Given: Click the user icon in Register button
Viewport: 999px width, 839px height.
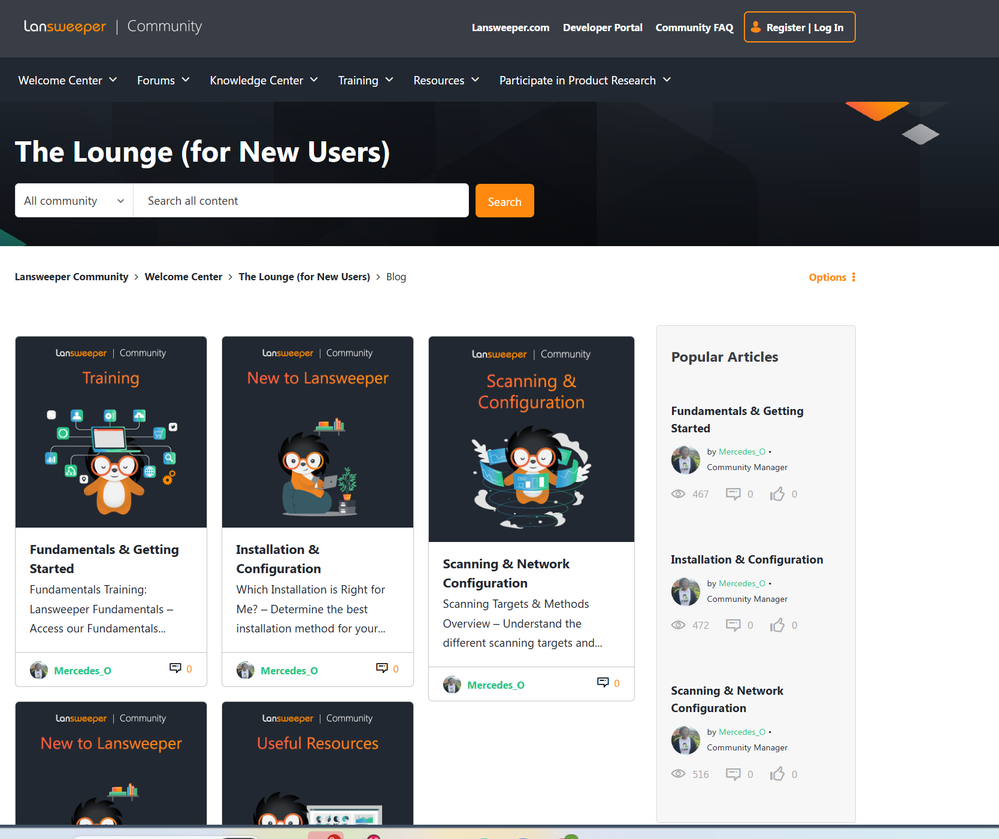Looking at the screenshot, I should [756, 27].
